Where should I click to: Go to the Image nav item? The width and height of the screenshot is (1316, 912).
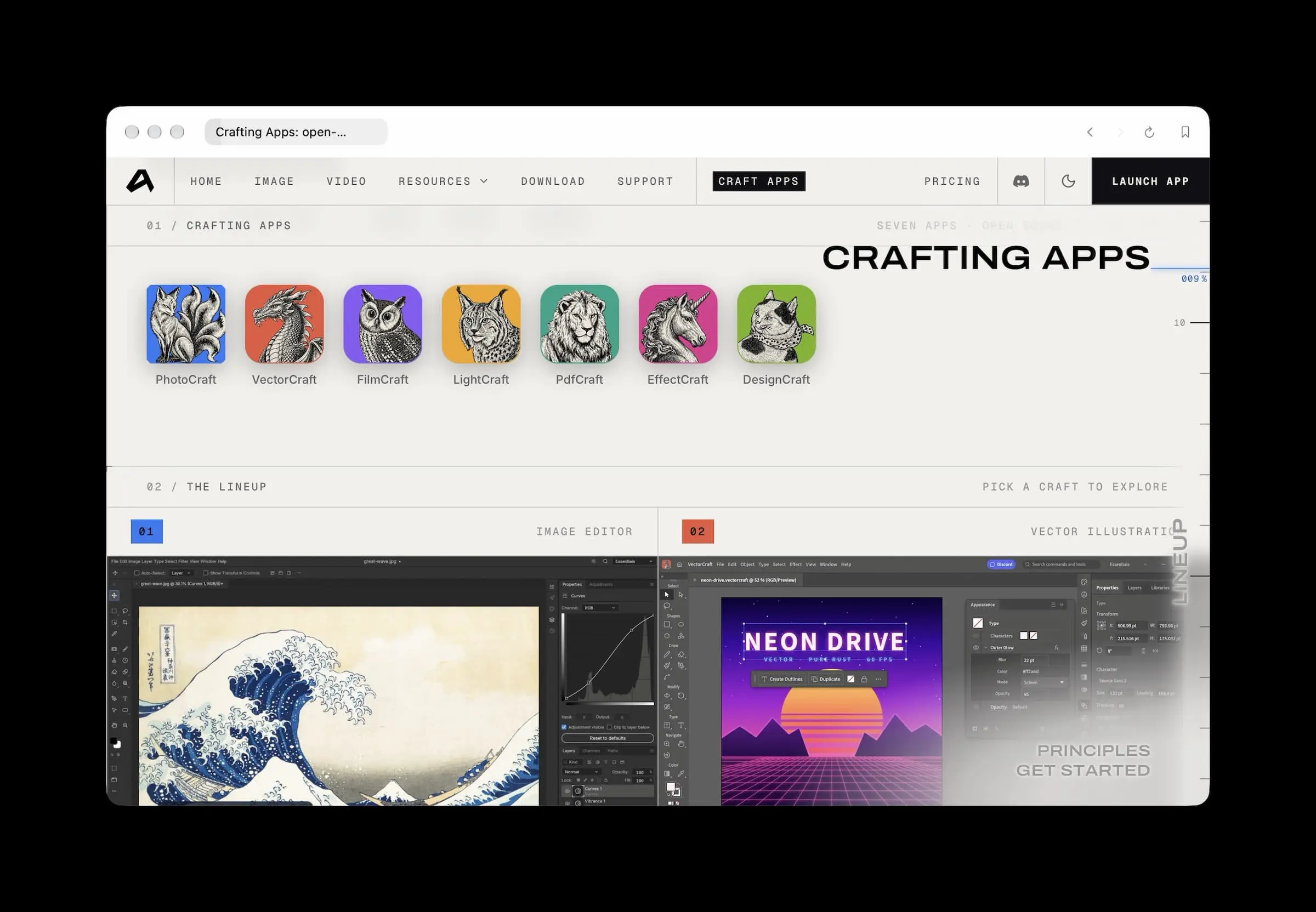coord(274,181)
